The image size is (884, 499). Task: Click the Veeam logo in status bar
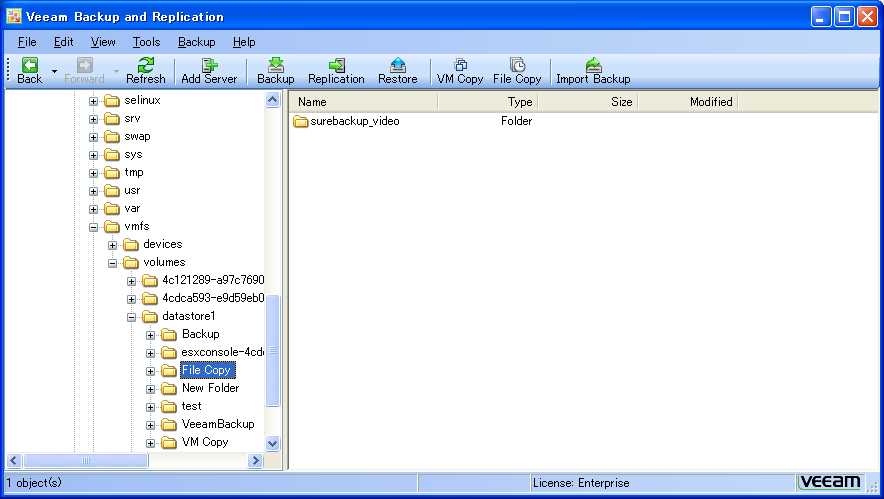830,483
